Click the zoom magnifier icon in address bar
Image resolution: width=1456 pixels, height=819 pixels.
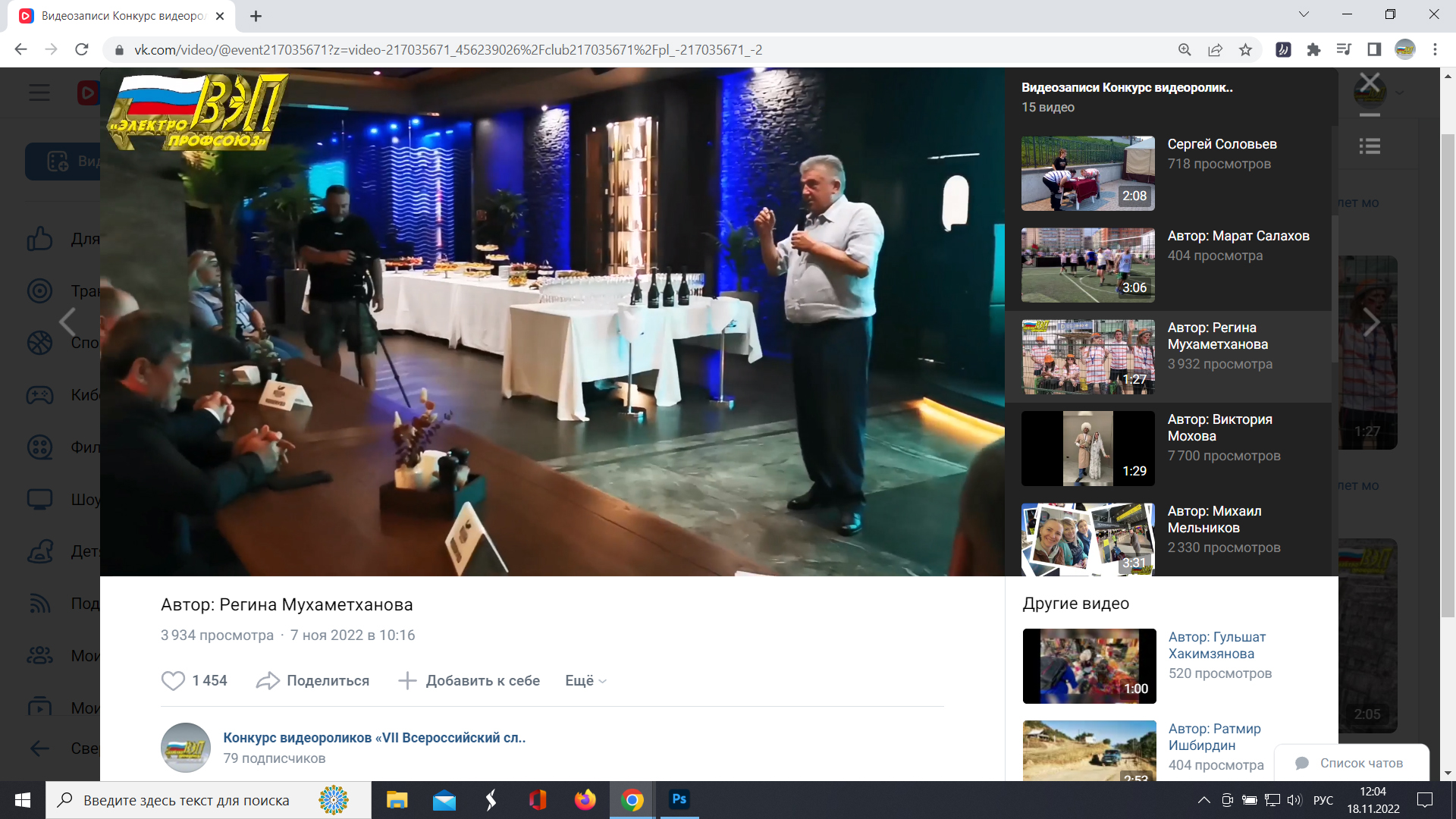coord(1185,49)
